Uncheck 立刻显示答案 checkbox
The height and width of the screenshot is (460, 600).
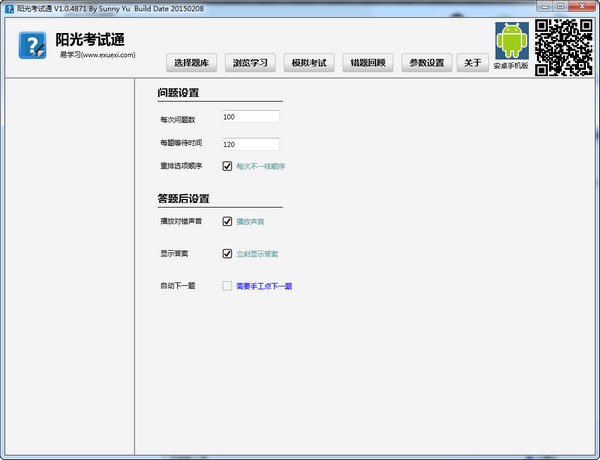(x=228, y=253)
